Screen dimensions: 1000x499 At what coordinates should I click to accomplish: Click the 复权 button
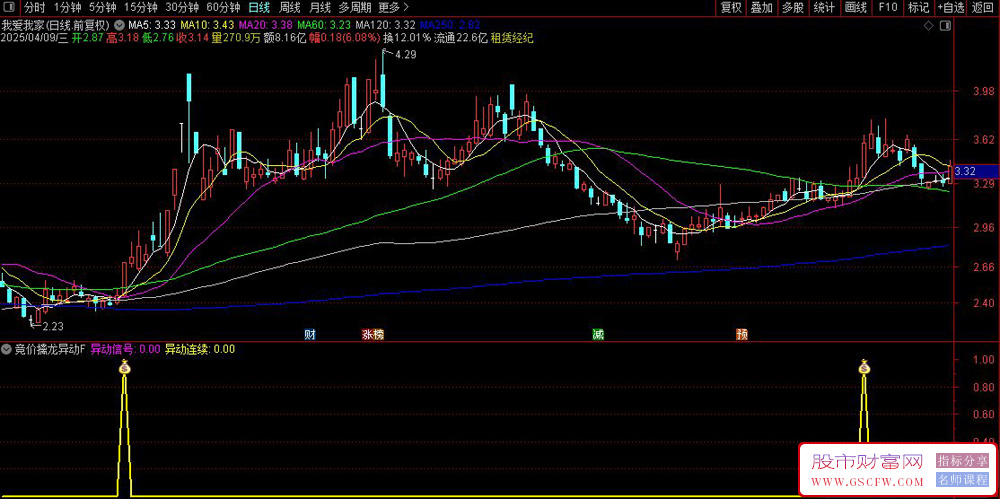[731, 8]
